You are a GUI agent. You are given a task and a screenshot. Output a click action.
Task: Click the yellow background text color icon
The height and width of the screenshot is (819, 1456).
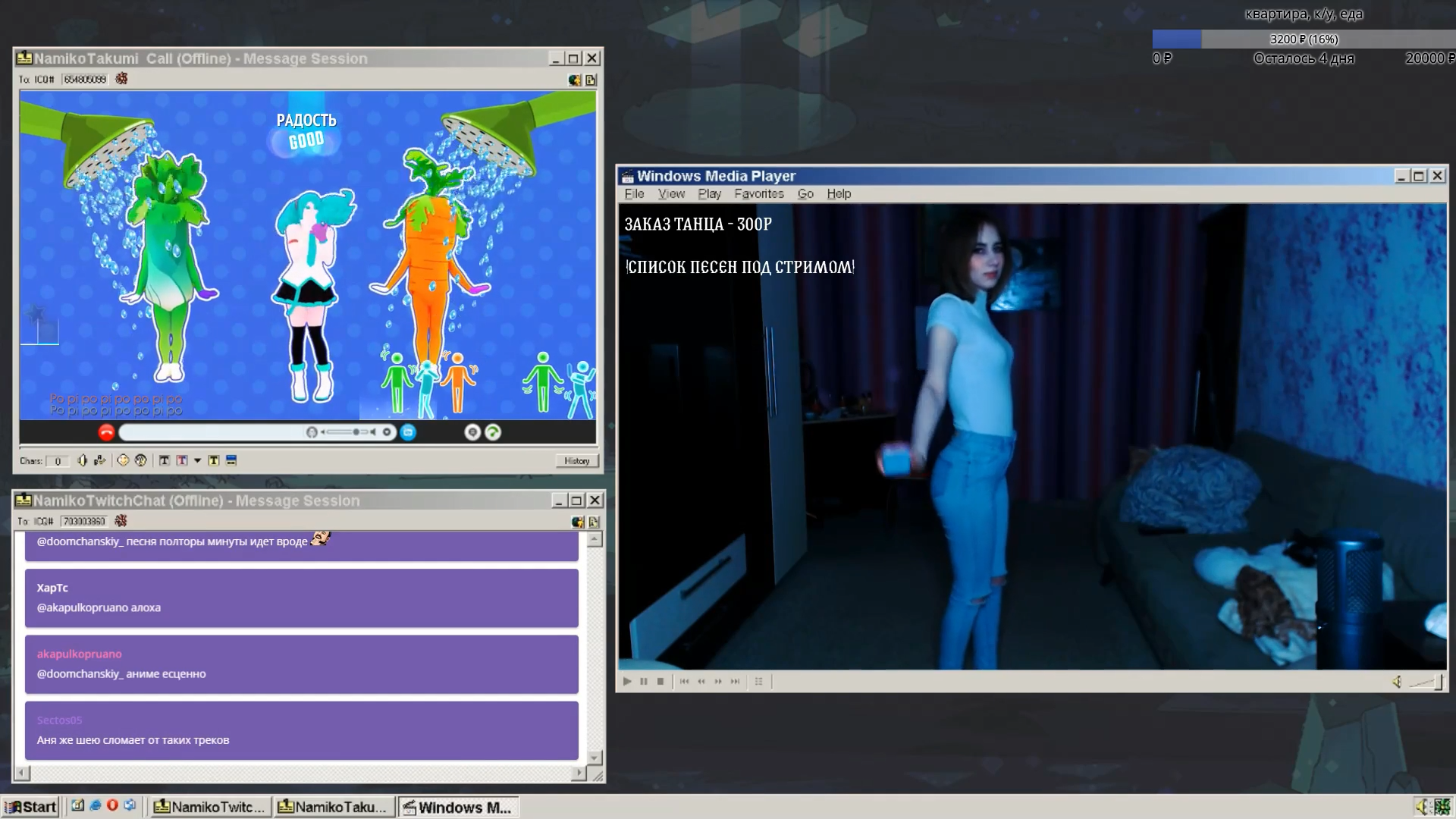tap(214, 460)
